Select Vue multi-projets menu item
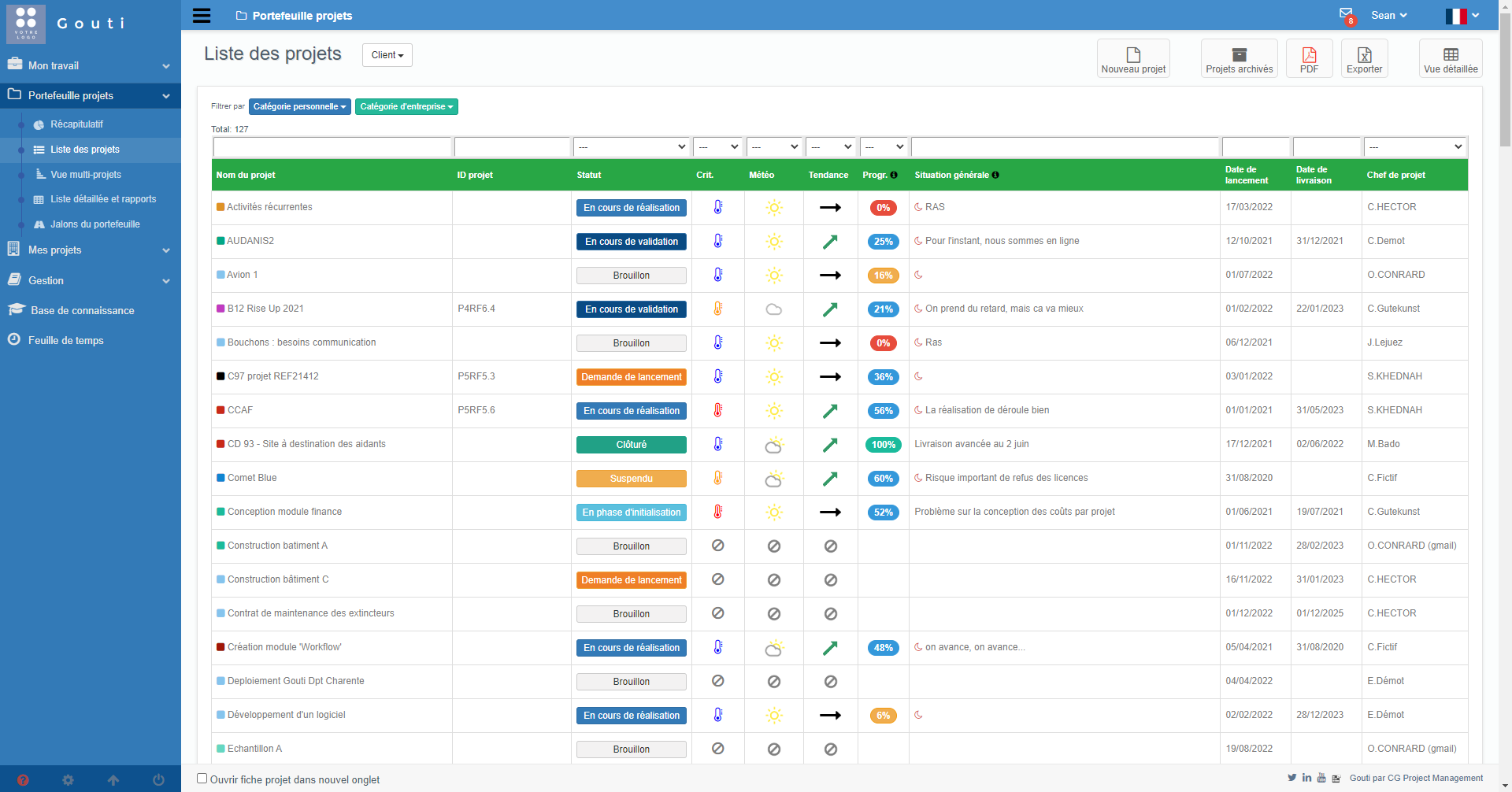 pos(86,175)
